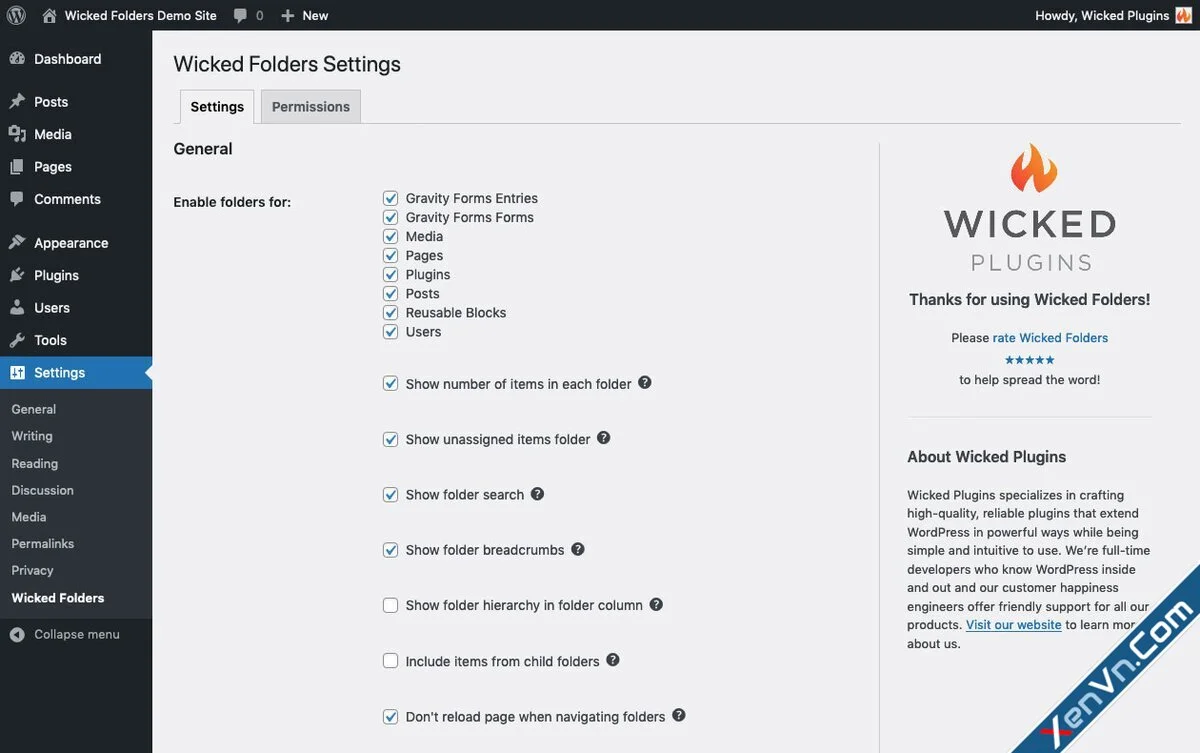Image resolution: width=1200 pixels, height=753 pixels.
Task: Uncheck Show folder search
Action: coord(391,494)
